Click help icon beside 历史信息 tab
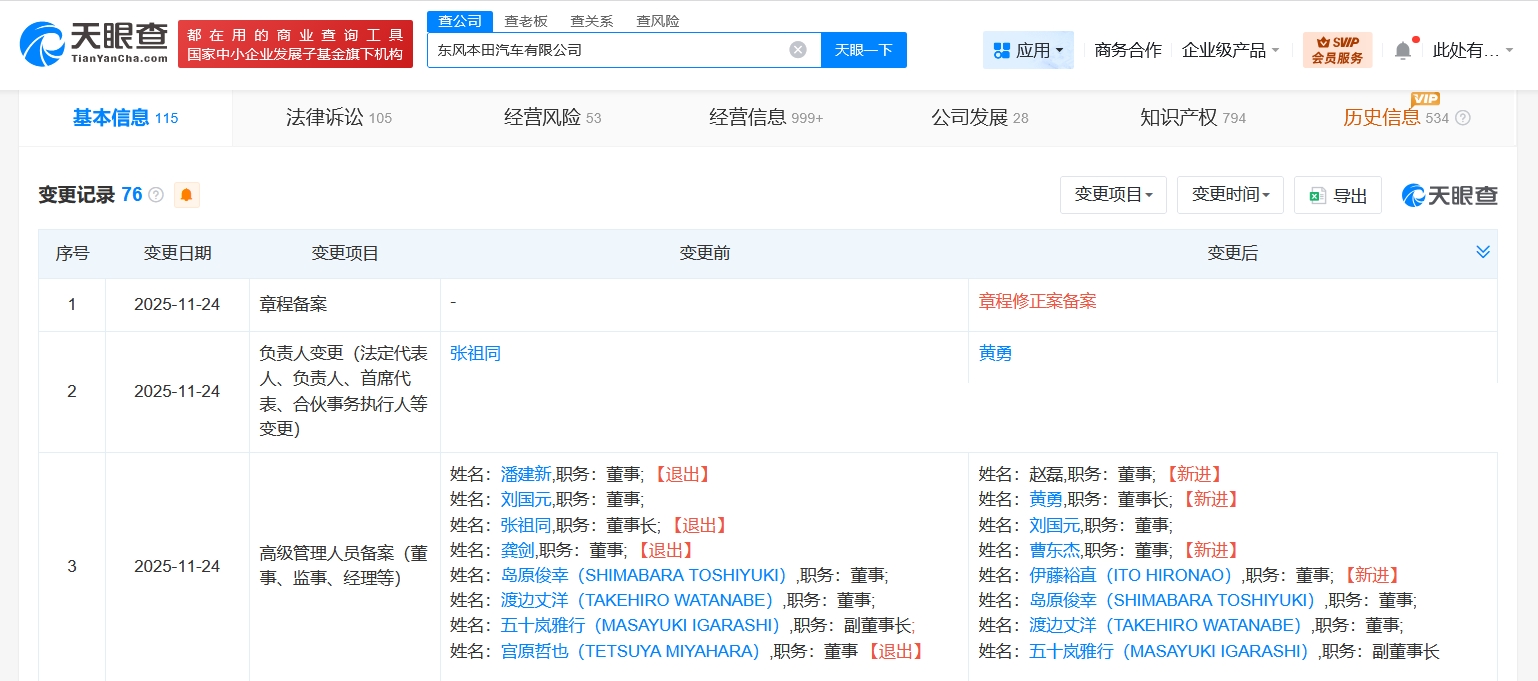The height and width of the screenshot is (681, 1538). coord(1463,118)
